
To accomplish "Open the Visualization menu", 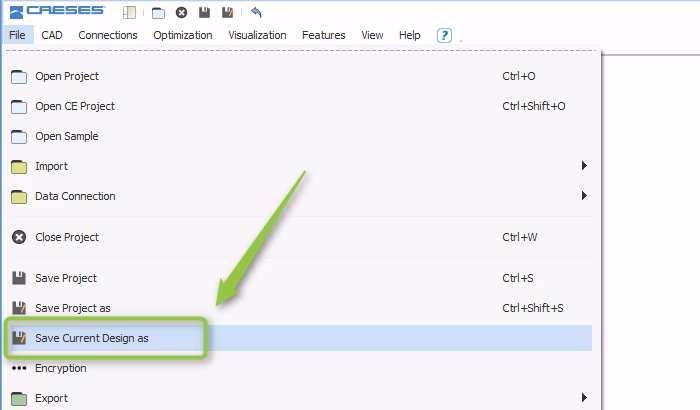I will point(257,35).
